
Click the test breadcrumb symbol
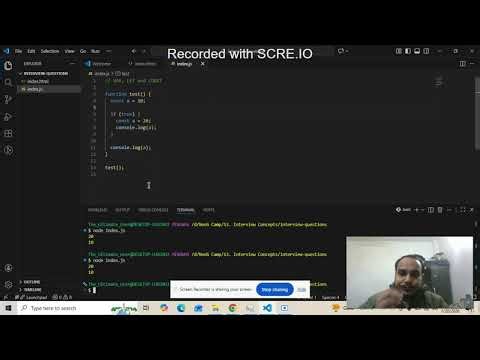[x=123, y=74]
